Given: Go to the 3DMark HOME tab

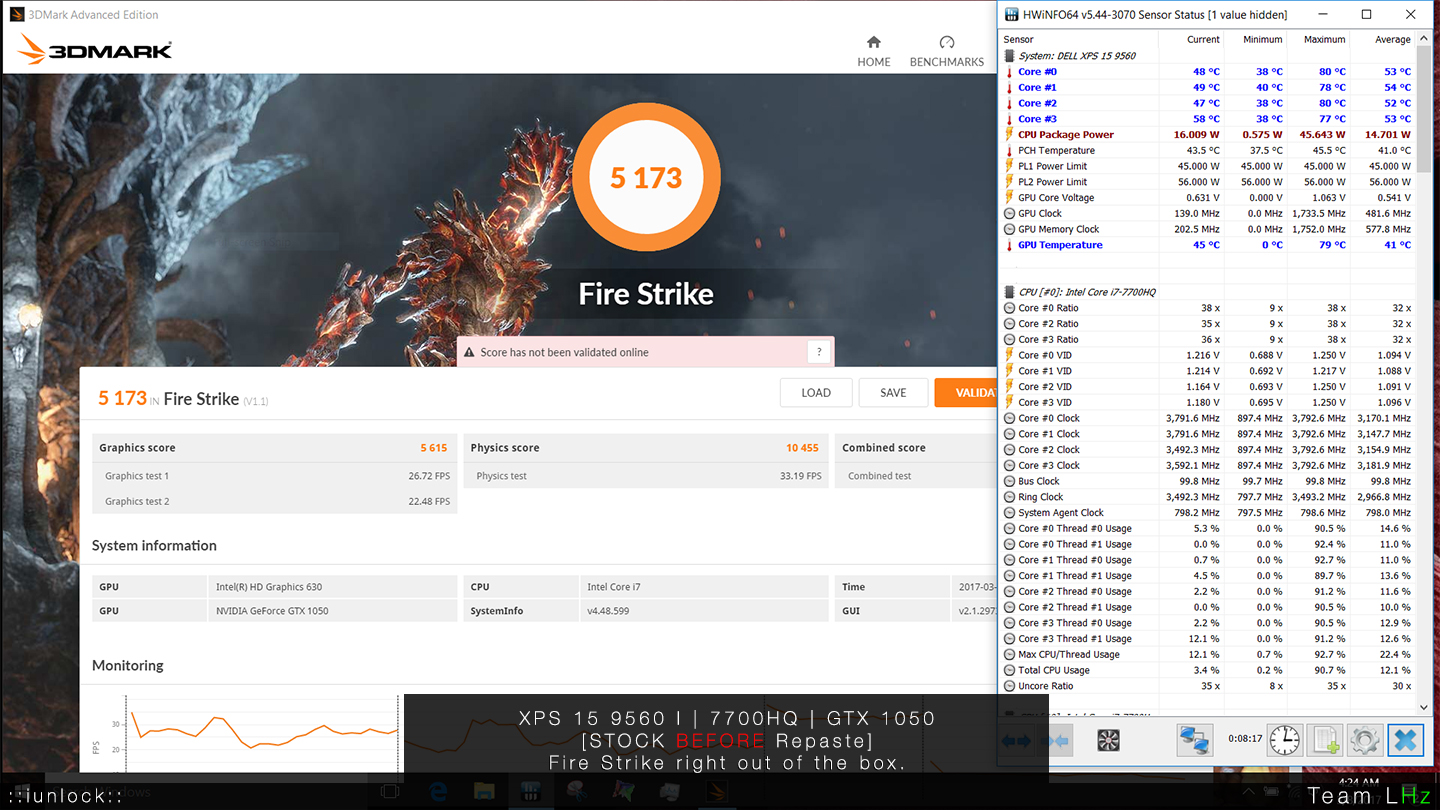Looking at the screenshot, I should tap(873, 52).
